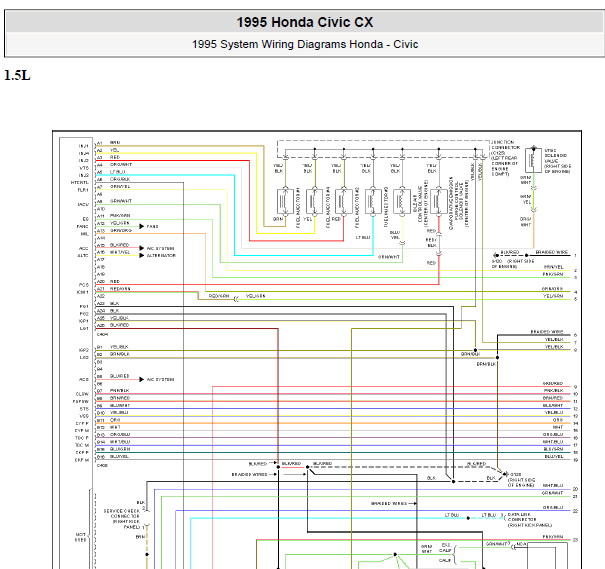Click the 'A1 BRN' pin label

(108, 143)
